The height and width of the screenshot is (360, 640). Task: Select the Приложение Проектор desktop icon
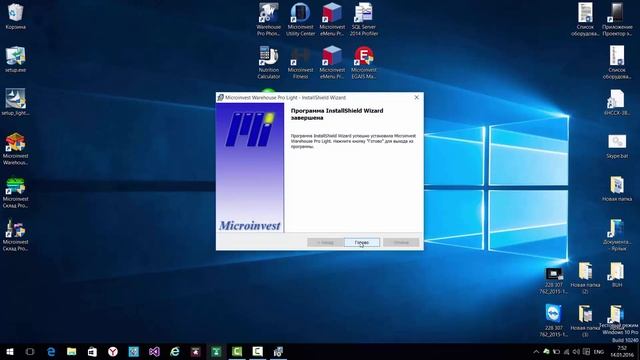click(617, 20)
